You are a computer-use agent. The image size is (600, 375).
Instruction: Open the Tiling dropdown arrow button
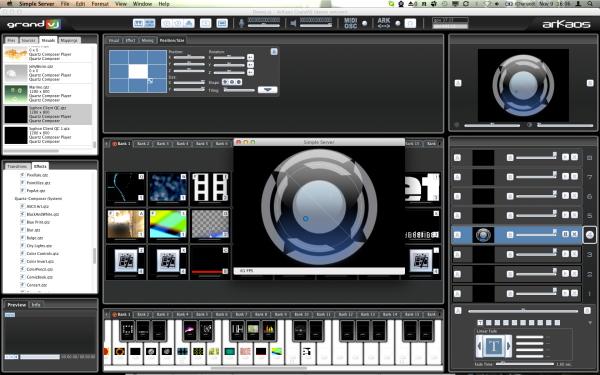coord(267,90)
